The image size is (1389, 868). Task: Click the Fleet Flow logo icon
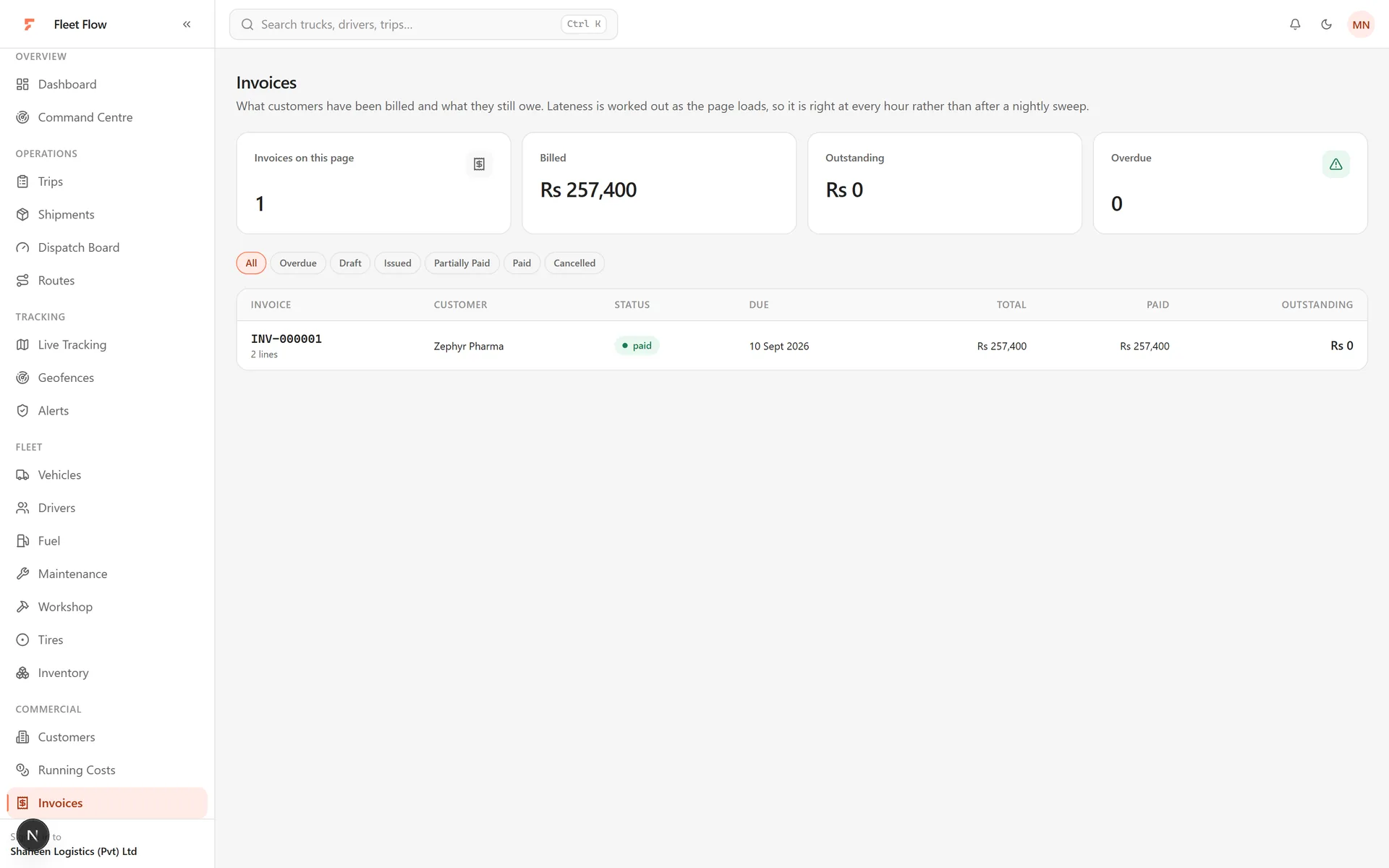(29, 25)
